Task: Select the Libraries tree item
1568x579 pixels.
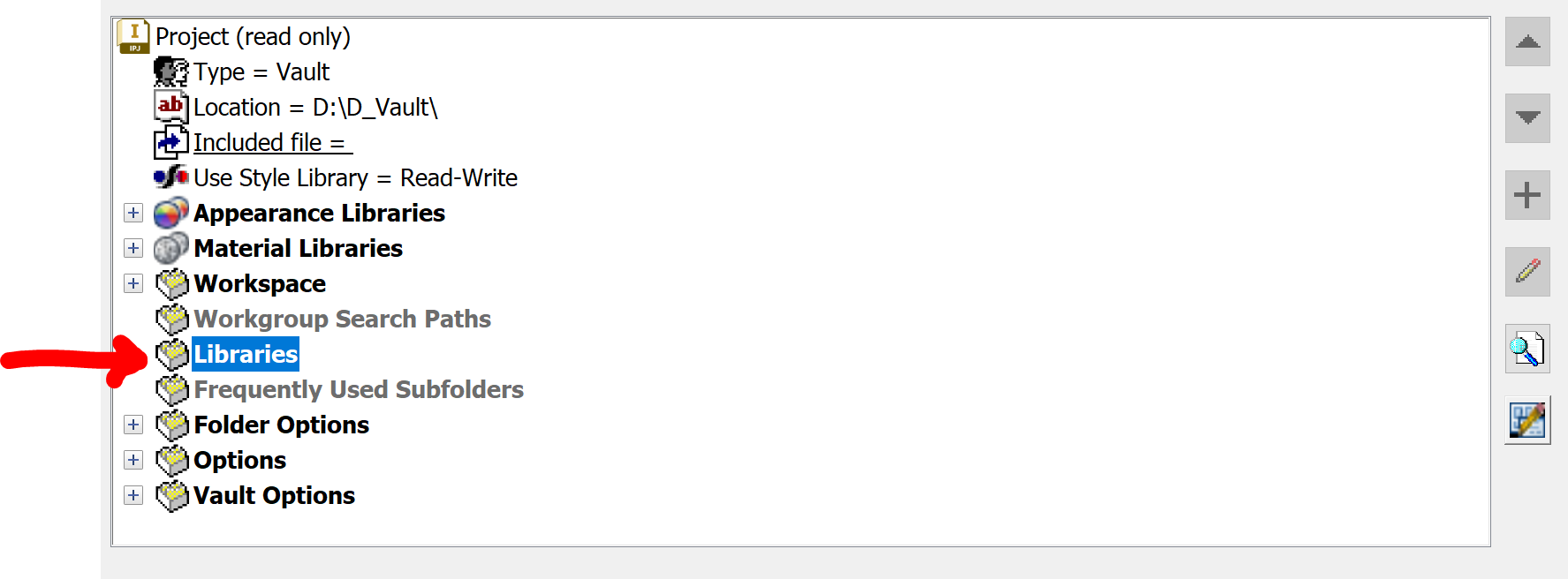Action: tap(246, 354)
